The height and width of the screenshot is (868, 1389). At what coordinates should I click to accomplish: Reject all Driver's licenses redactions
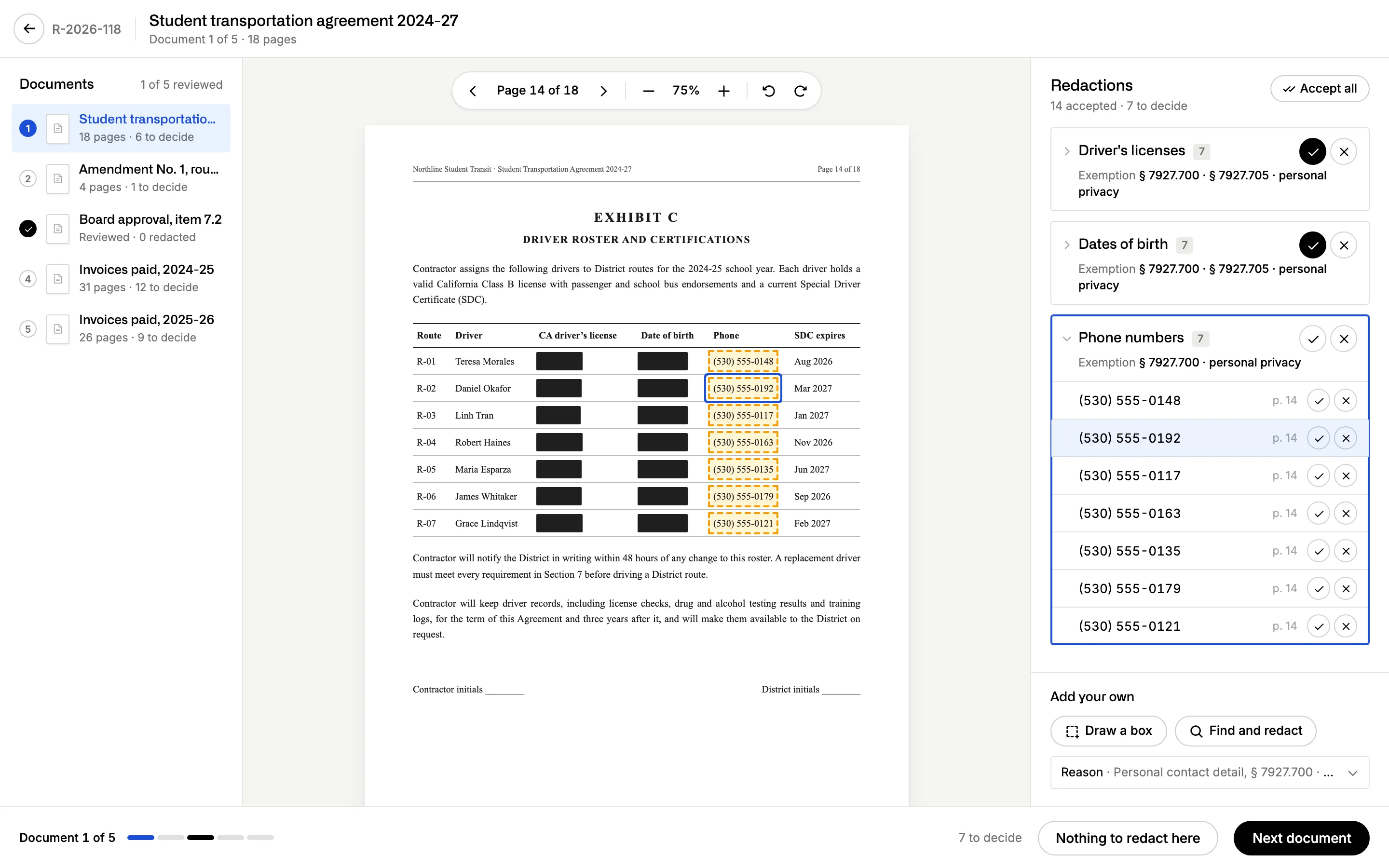point(1344,151)
